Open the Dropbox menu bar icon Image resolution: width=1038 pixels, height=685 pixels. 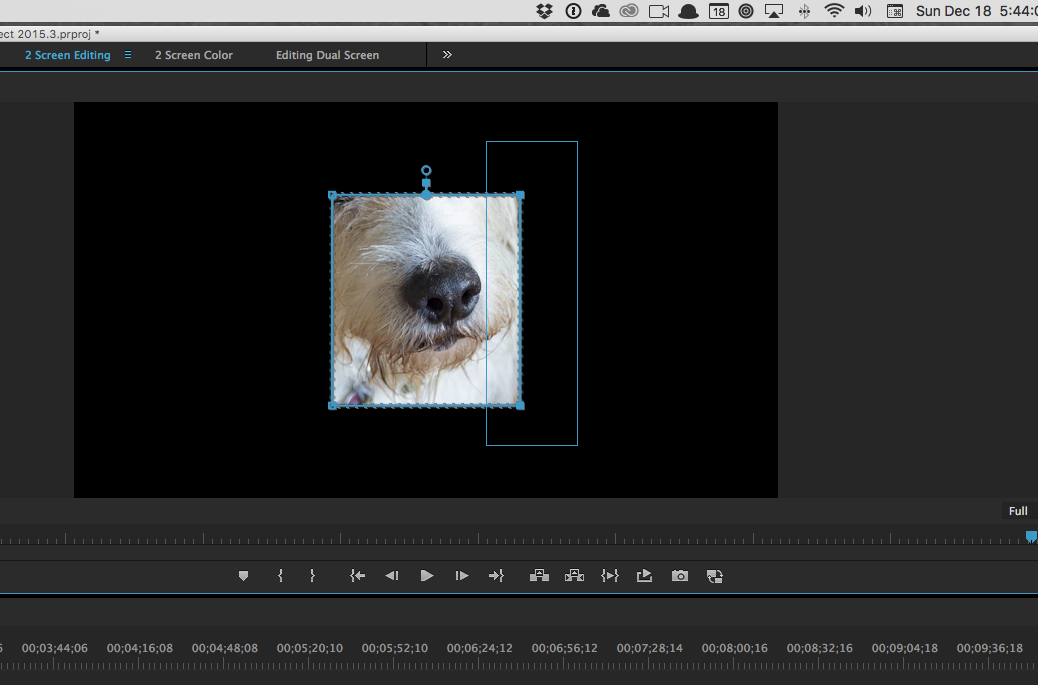pyautogui.click(x=544, y=11)
